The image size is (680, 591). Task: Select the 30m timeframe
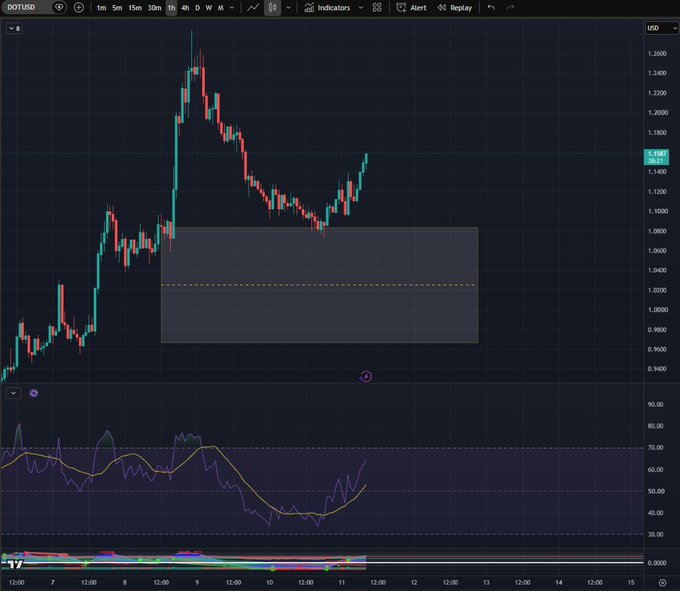pos(154,8)
